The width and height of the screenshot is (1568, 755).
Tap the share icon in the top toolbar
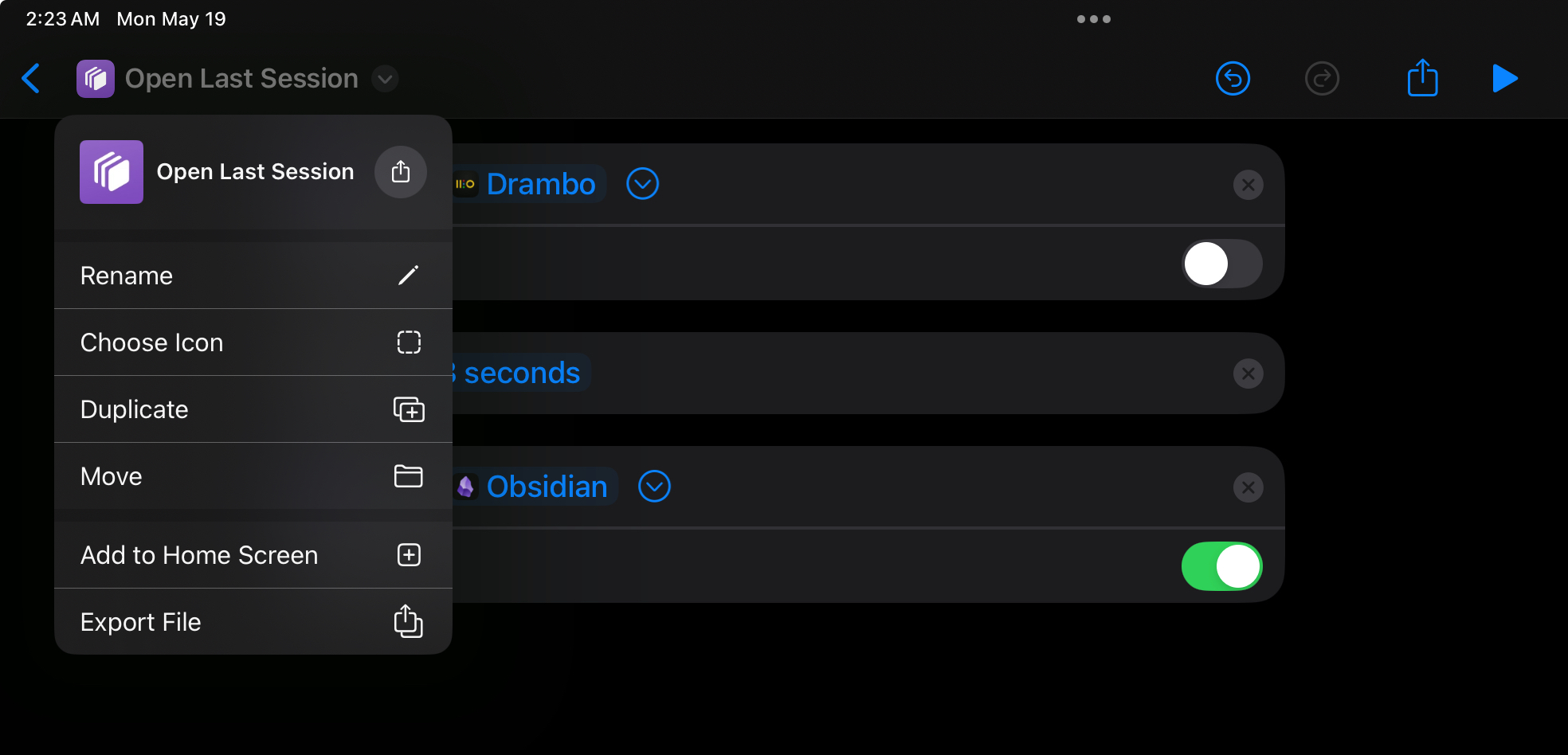(x=1422, y=78)
